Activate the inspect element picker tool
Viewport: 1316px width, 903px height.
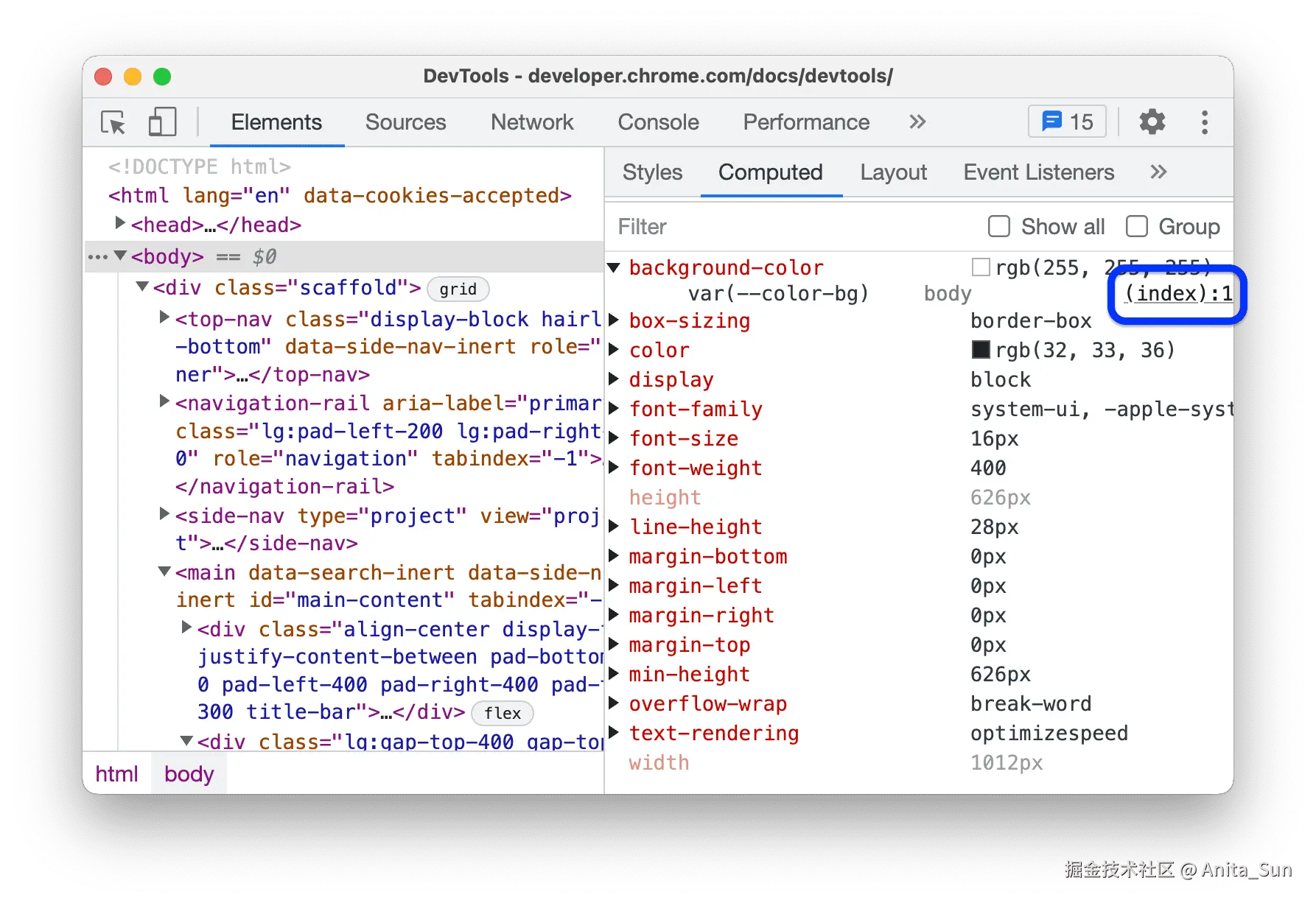(113, 122)
